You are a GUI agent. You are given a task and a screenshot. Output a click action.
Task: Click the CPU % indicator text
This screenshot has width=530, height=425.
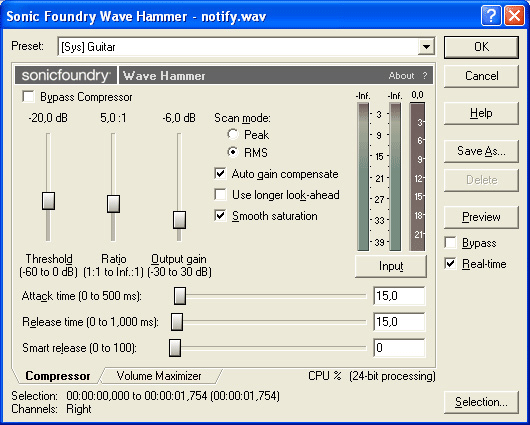(325, 376)
